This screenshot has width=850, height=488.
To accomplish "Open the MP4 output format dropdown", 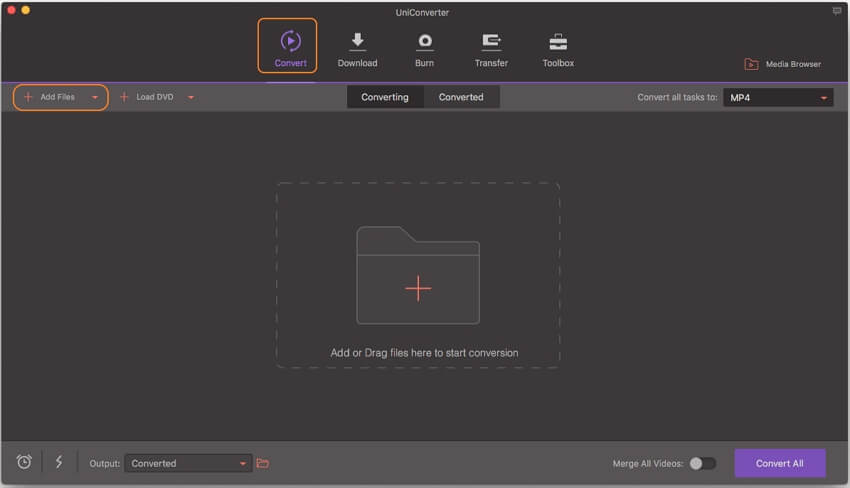I will (778, 98).
